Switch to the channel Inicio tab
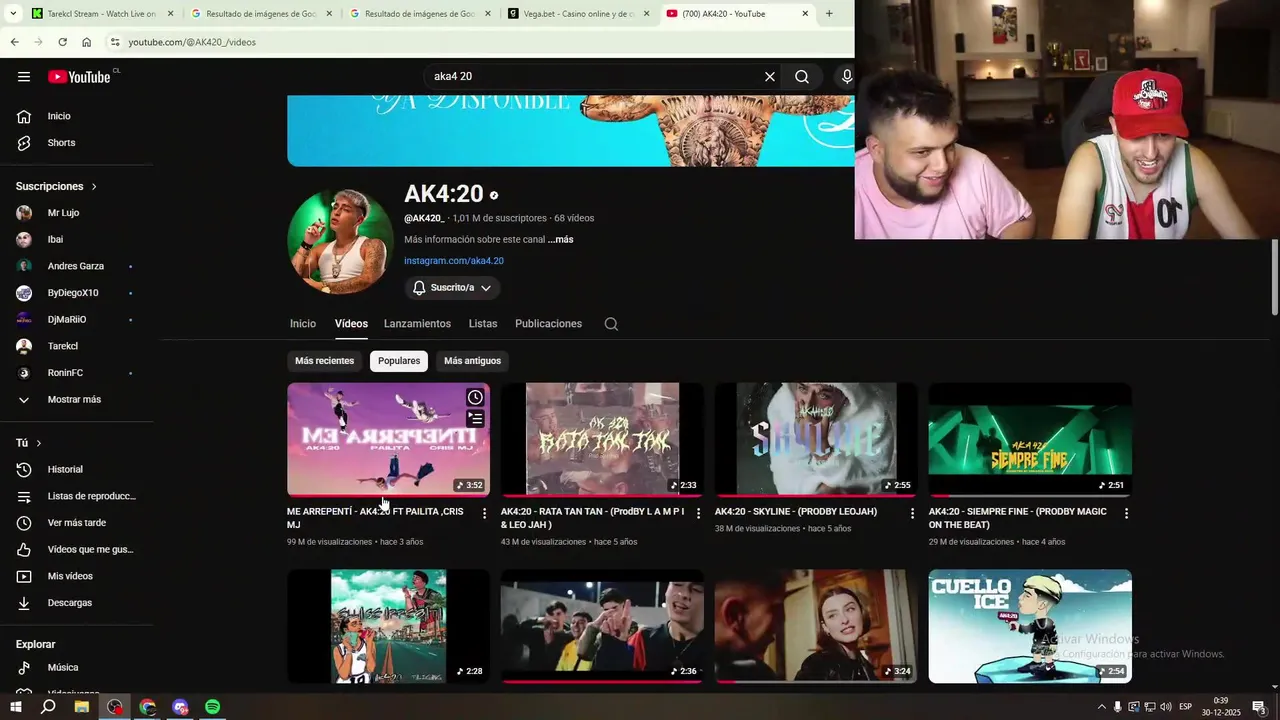The width and height of the screenshot is (1280, 720). coord(303,324)
